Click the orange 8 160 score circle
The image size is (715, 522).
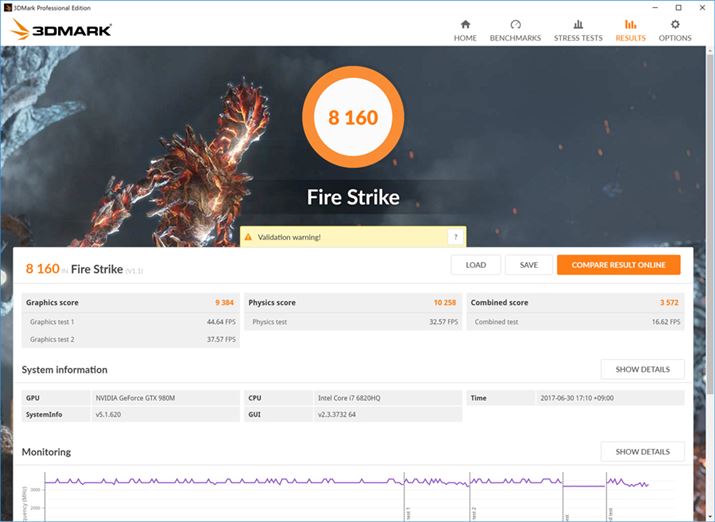(x=353, y=118)
